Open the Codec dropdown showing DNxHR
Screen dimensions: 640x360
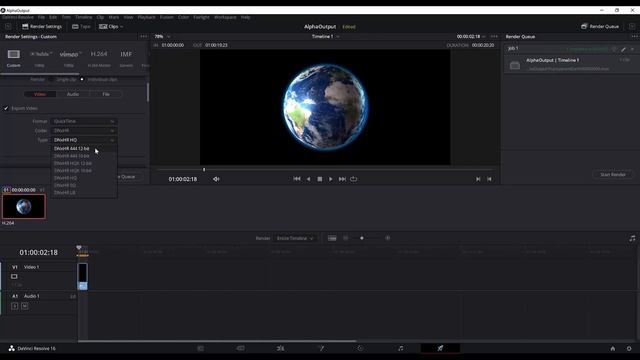point(84,131)
